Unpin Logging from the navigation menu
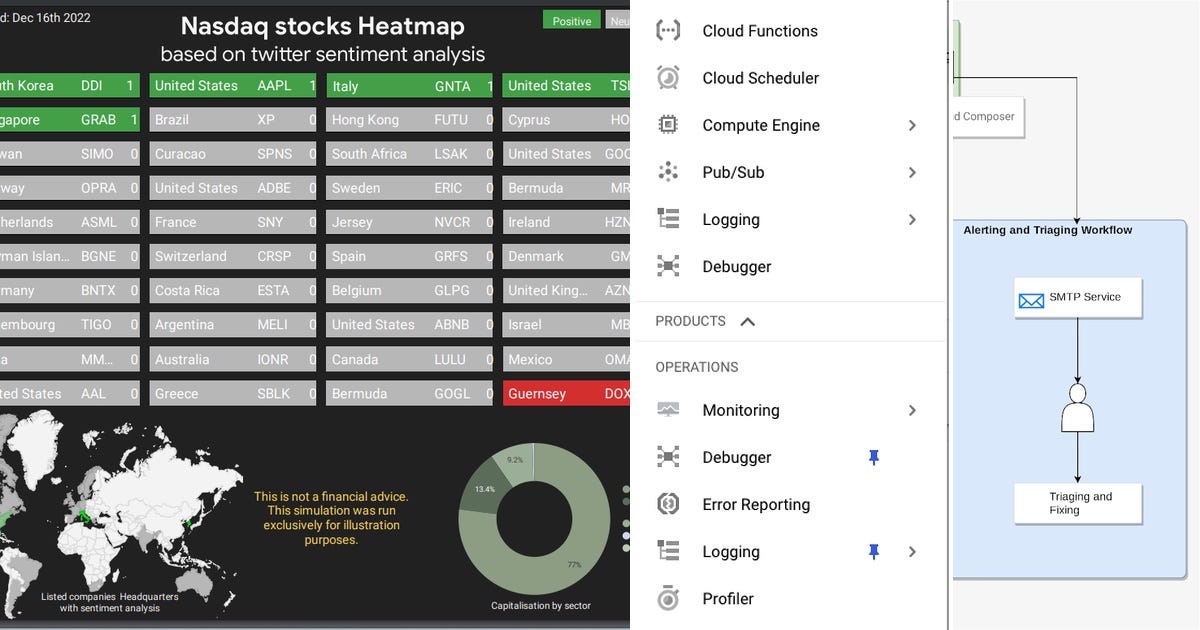The image size is (1200, 630). [873, 551]
